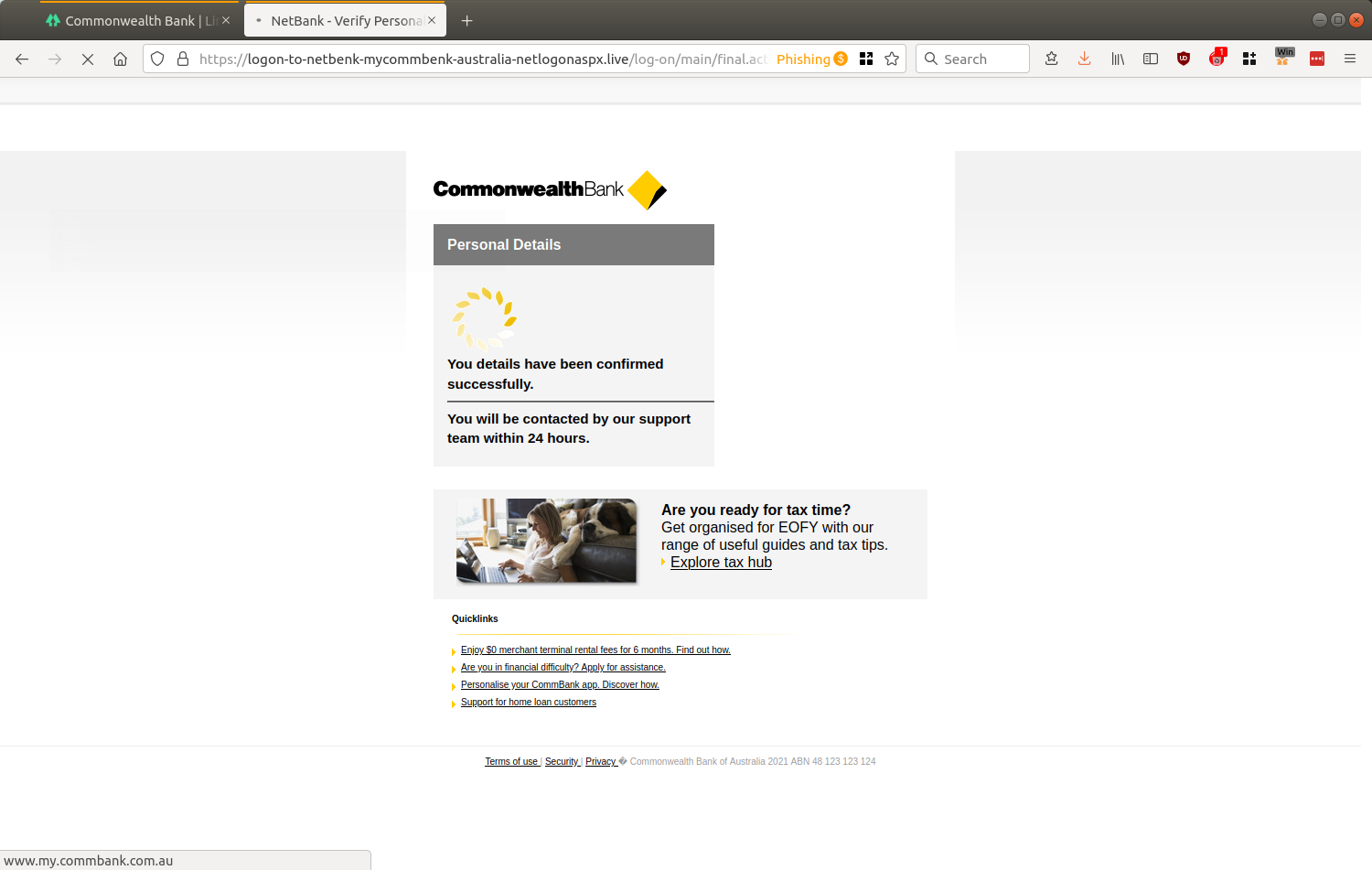This screenshot has width=1372, height=870.
Task: Maximize the browser window
Action: coord(1337,19)
